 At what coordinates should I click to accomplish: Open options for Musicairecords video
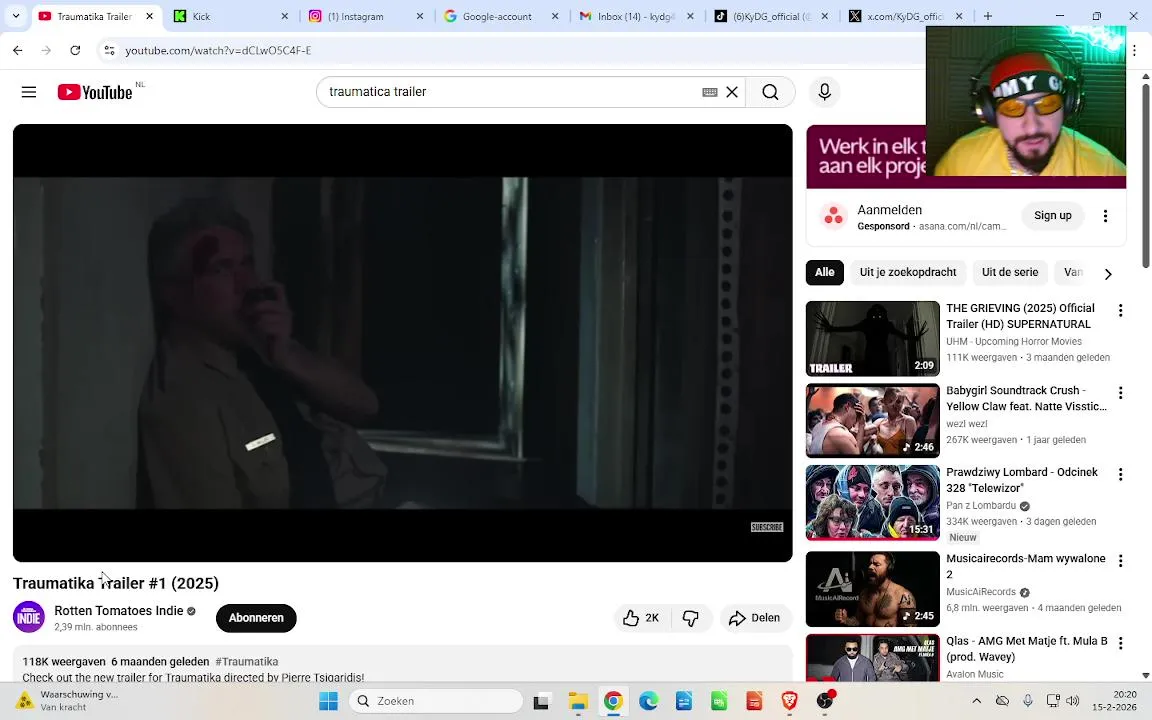pyautogui.click(x=1120, y=561)
